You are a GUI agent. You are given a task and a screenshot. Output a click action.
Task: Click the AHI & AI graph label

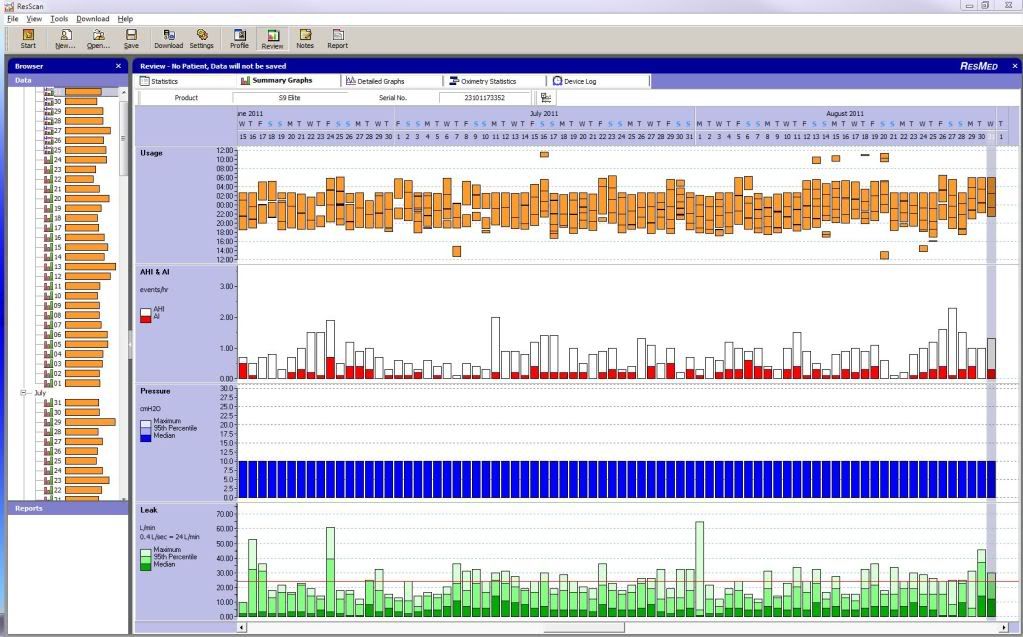pos(155,272)
